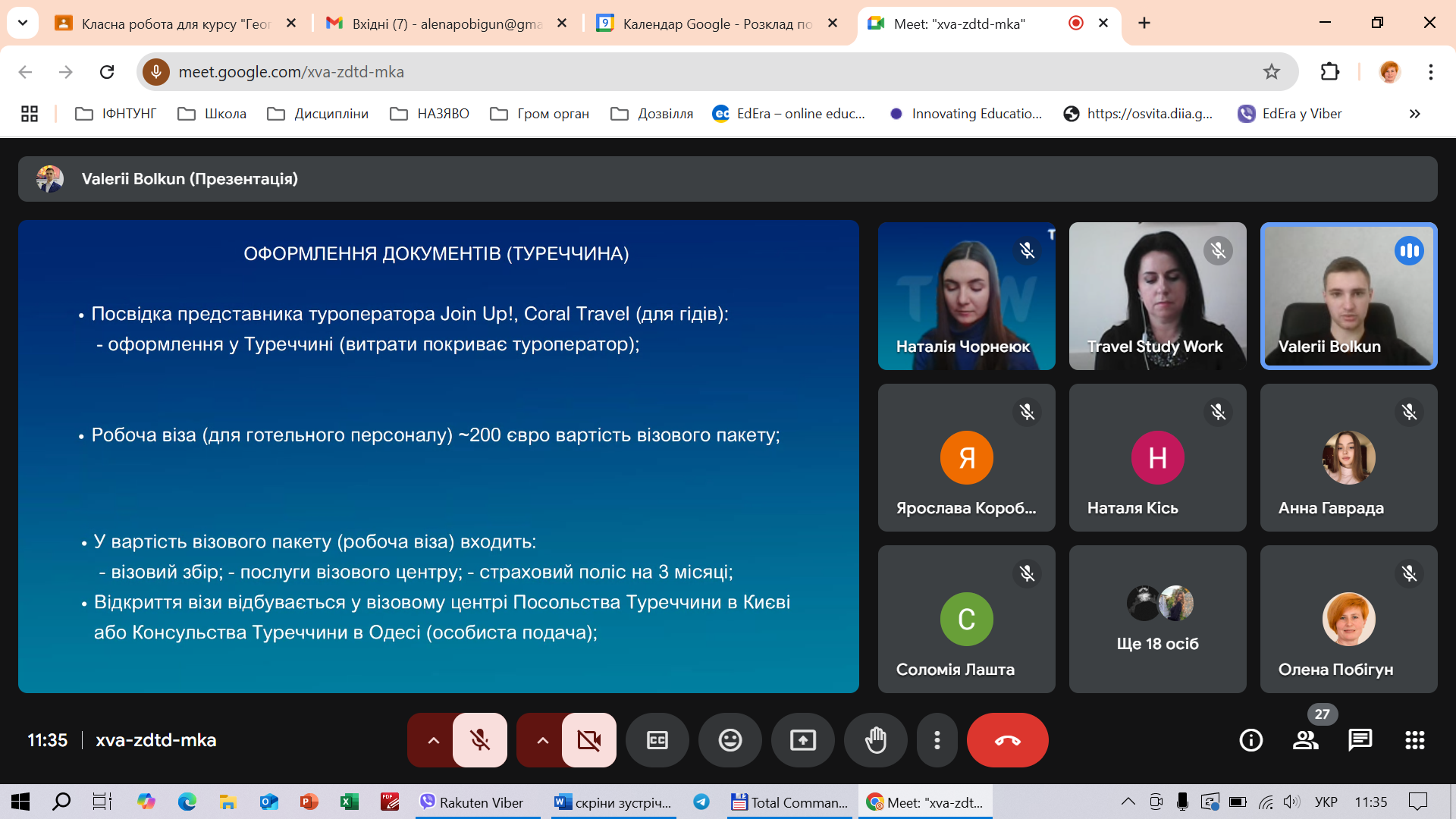The image size is (1456, 819).
Task: Click the present screen icon
Action: point(802,740)
